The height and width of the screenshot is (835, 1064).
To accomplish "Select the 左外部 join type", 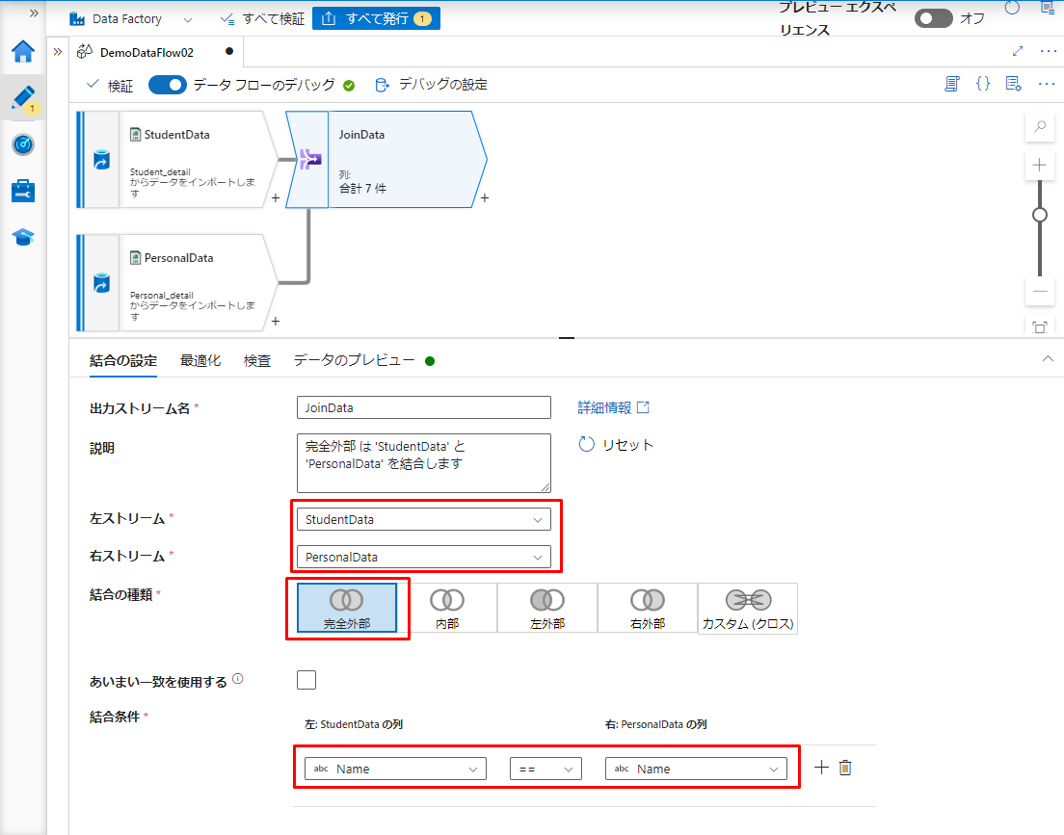I will click(x=547, y=608).
